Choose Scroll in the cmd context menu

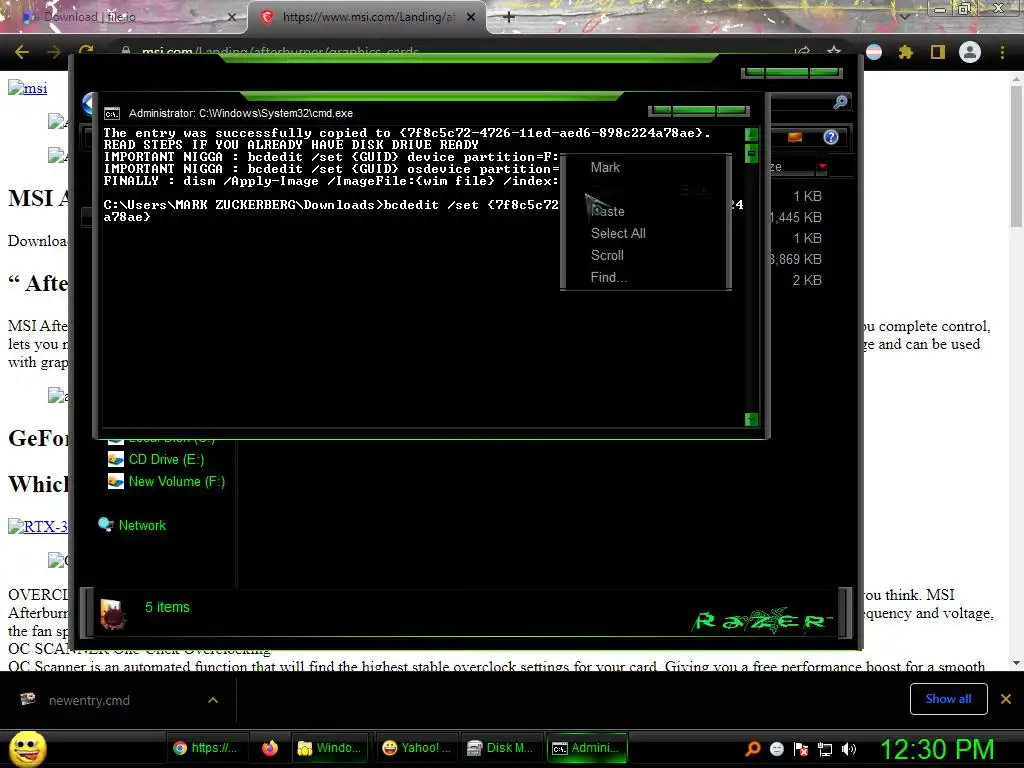[x=607, y=255]
